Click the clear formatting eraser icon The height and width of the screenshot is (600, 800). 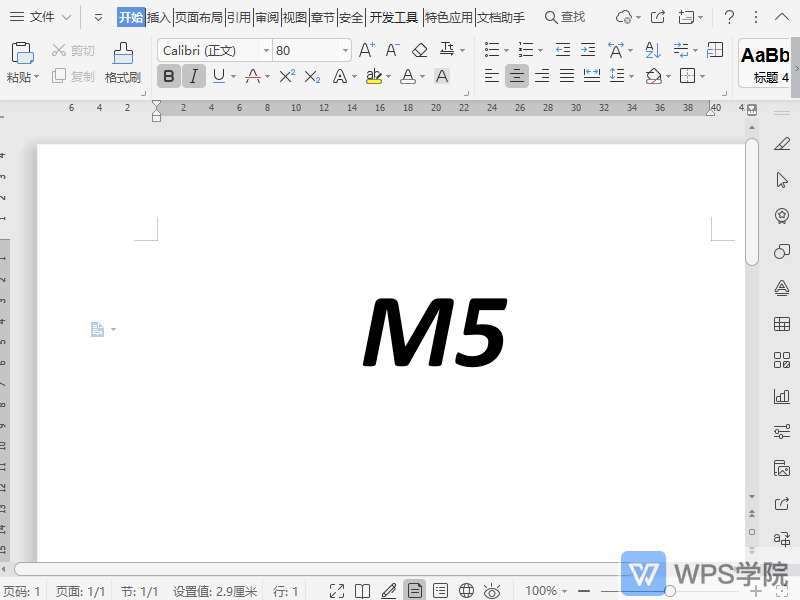tap(420, 50)
